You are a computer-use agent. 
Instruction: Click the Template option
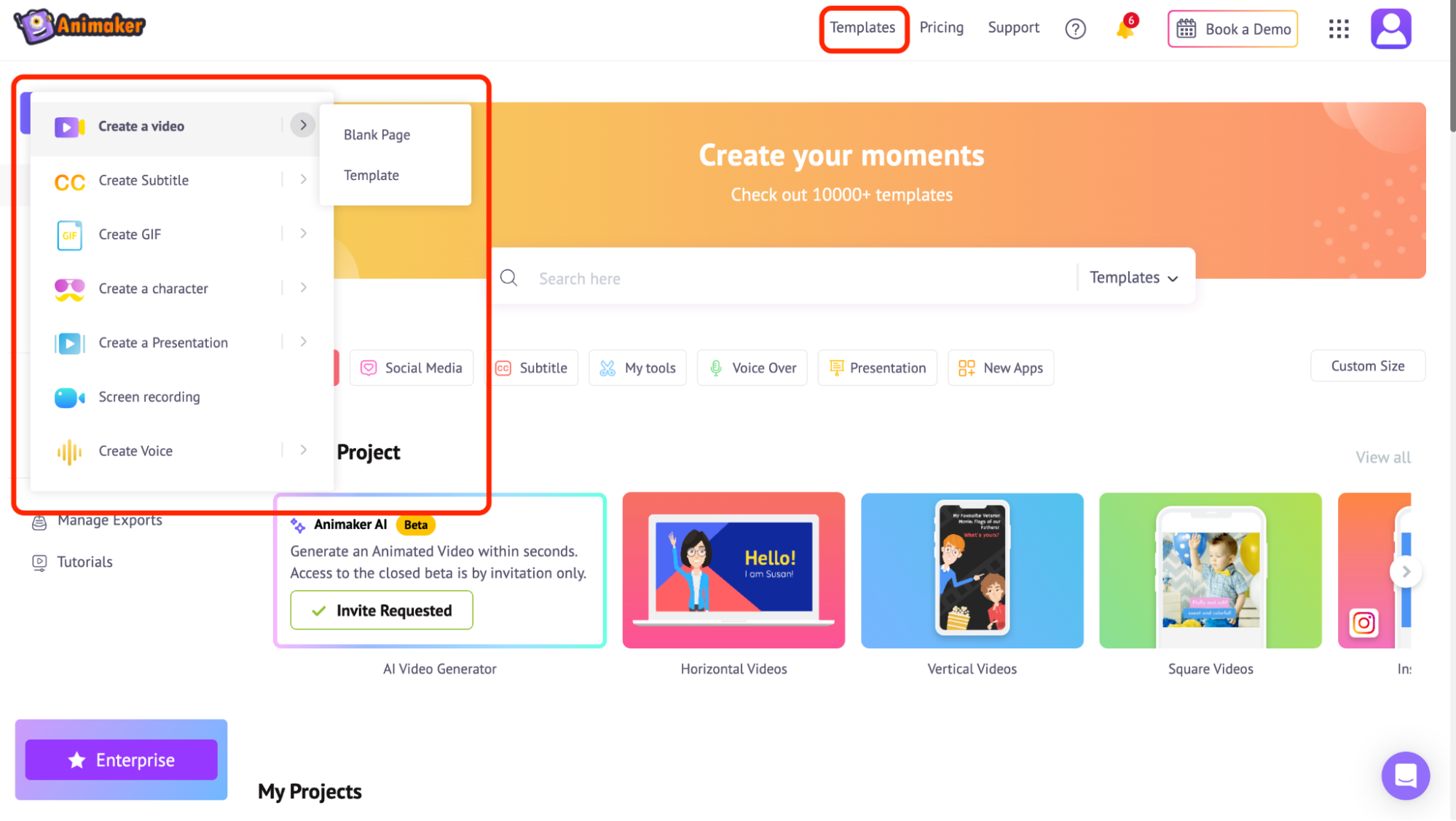coord(371,175)
